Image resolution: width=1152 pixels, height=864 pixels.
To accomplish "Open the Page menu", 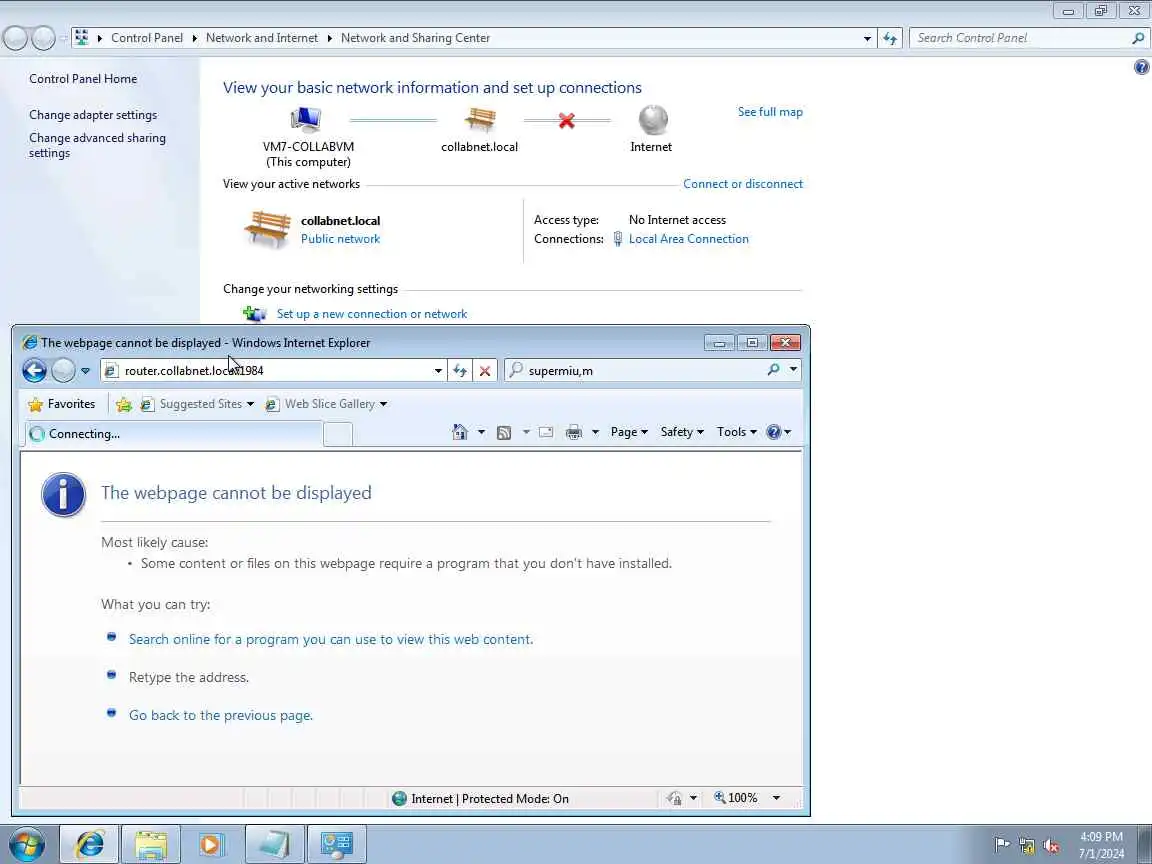I will [629, 432].
